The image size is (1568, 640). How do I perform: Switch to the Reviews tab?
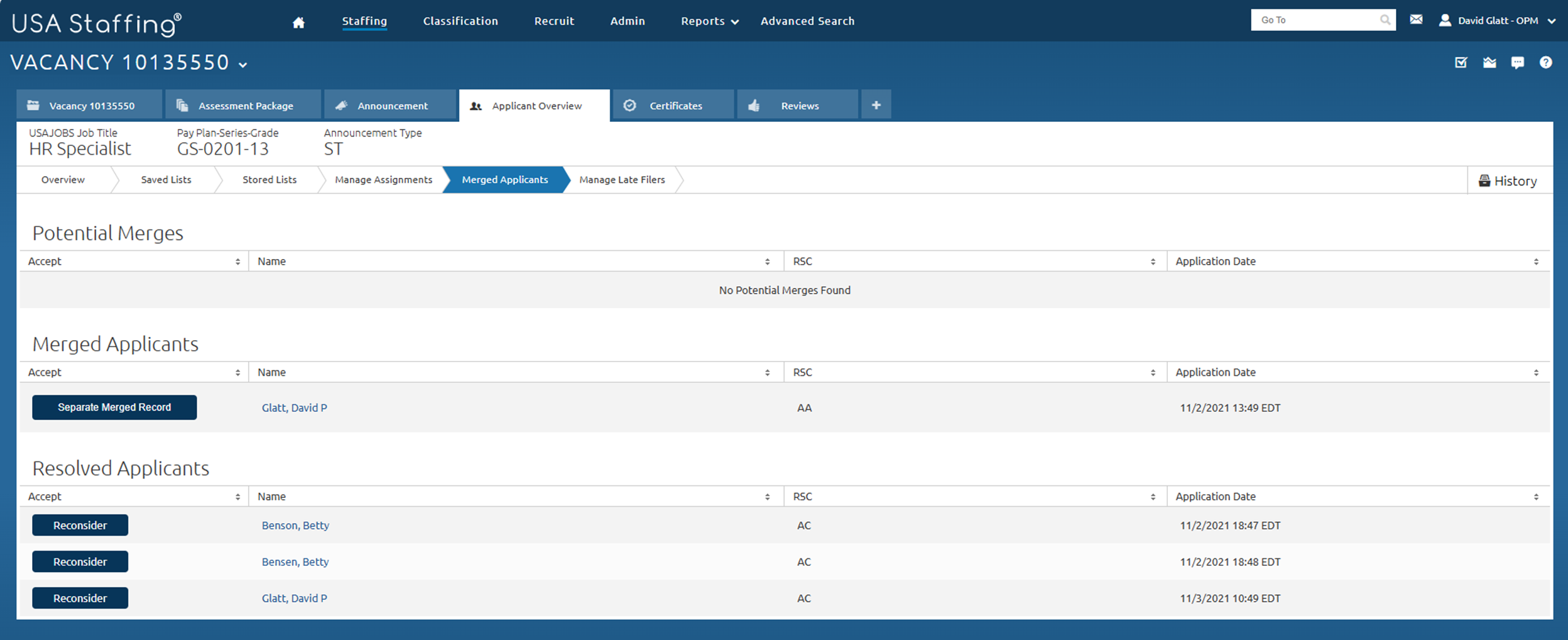[x=798, y=105]
